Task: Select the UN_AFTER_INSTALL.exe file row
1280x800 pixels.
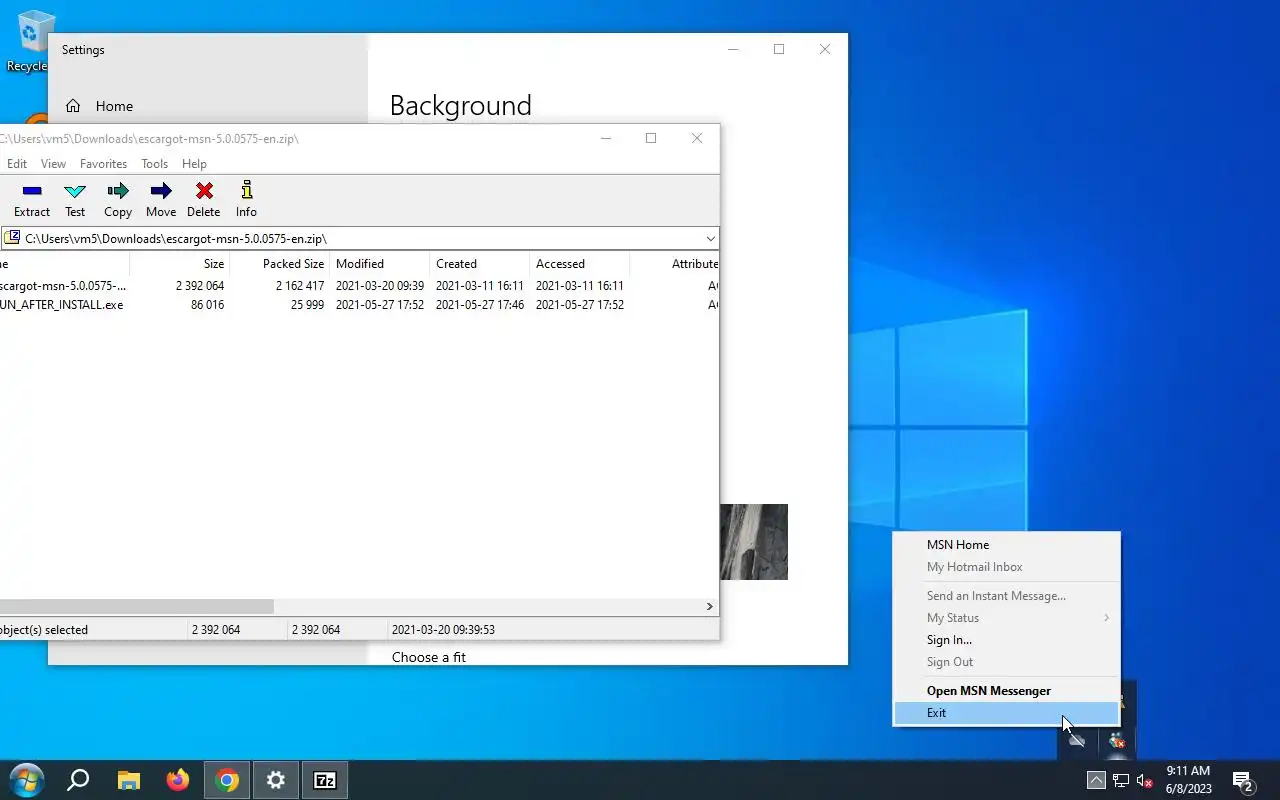Action: click(x=359, y=305)
